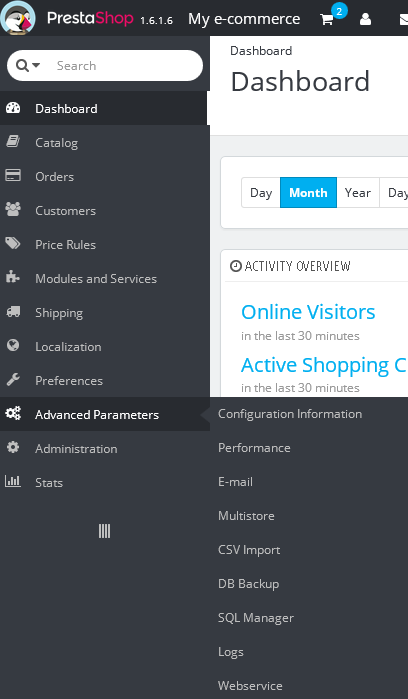Image resolution: width=408 pixels, height=699 pixels.
Task: Click the Orders credit card icon
Action: pyautogui.click(x=13, y=176)
